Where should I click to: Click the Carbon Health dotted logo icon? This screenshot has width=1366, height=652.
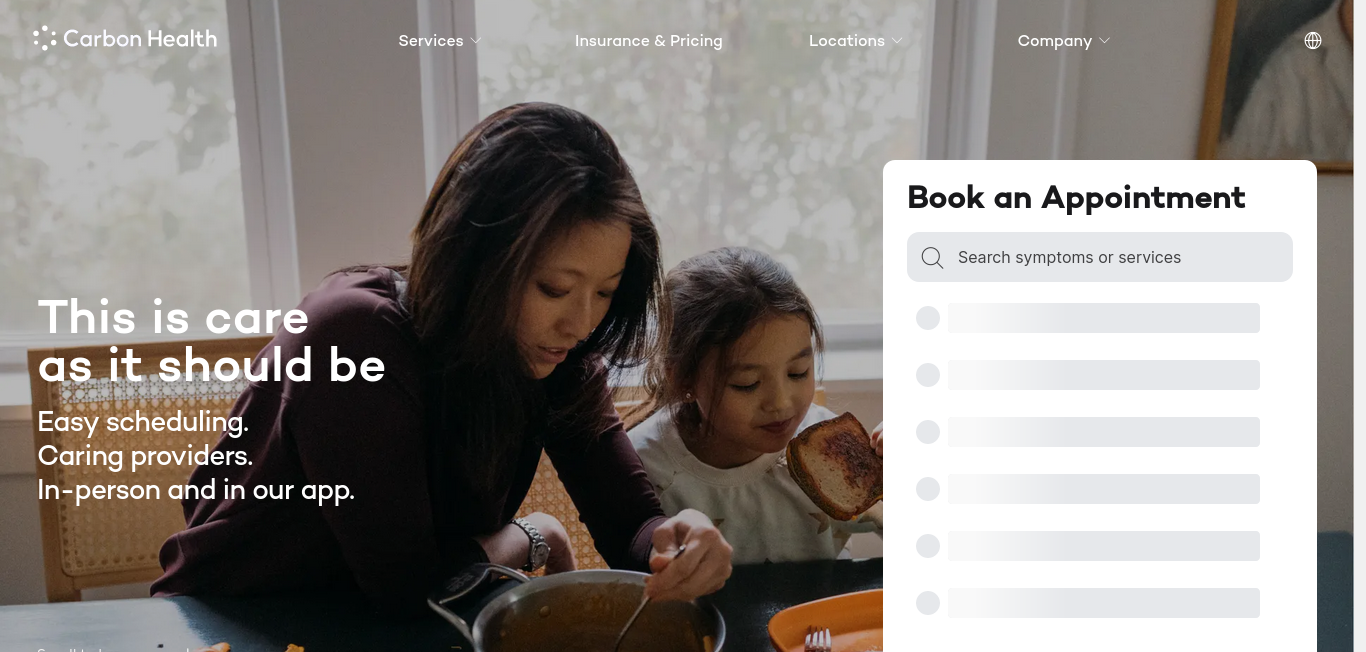[x=45, y=39]
